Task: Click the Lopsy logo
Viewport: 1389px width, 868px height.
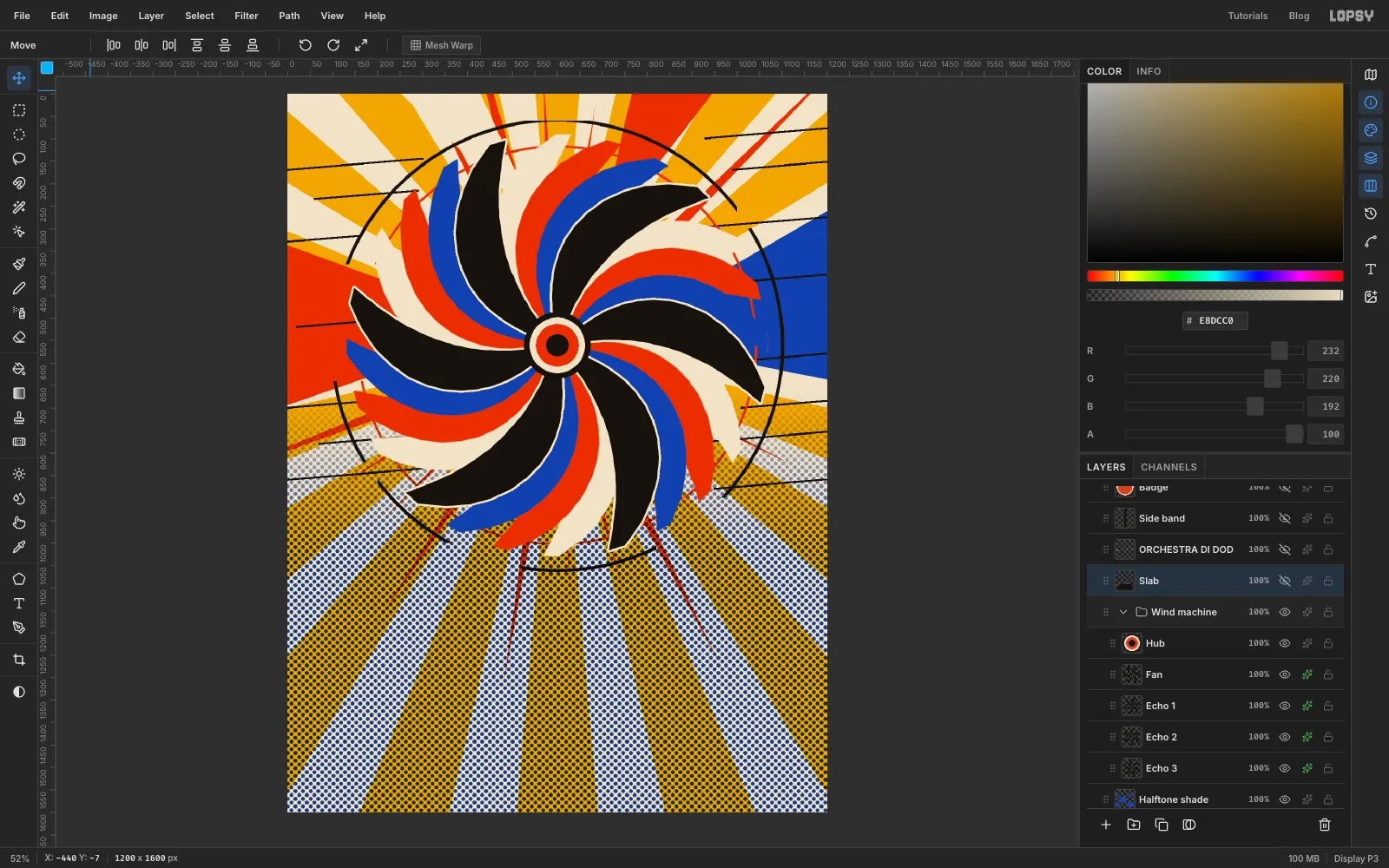Action: coord(1352,16)
